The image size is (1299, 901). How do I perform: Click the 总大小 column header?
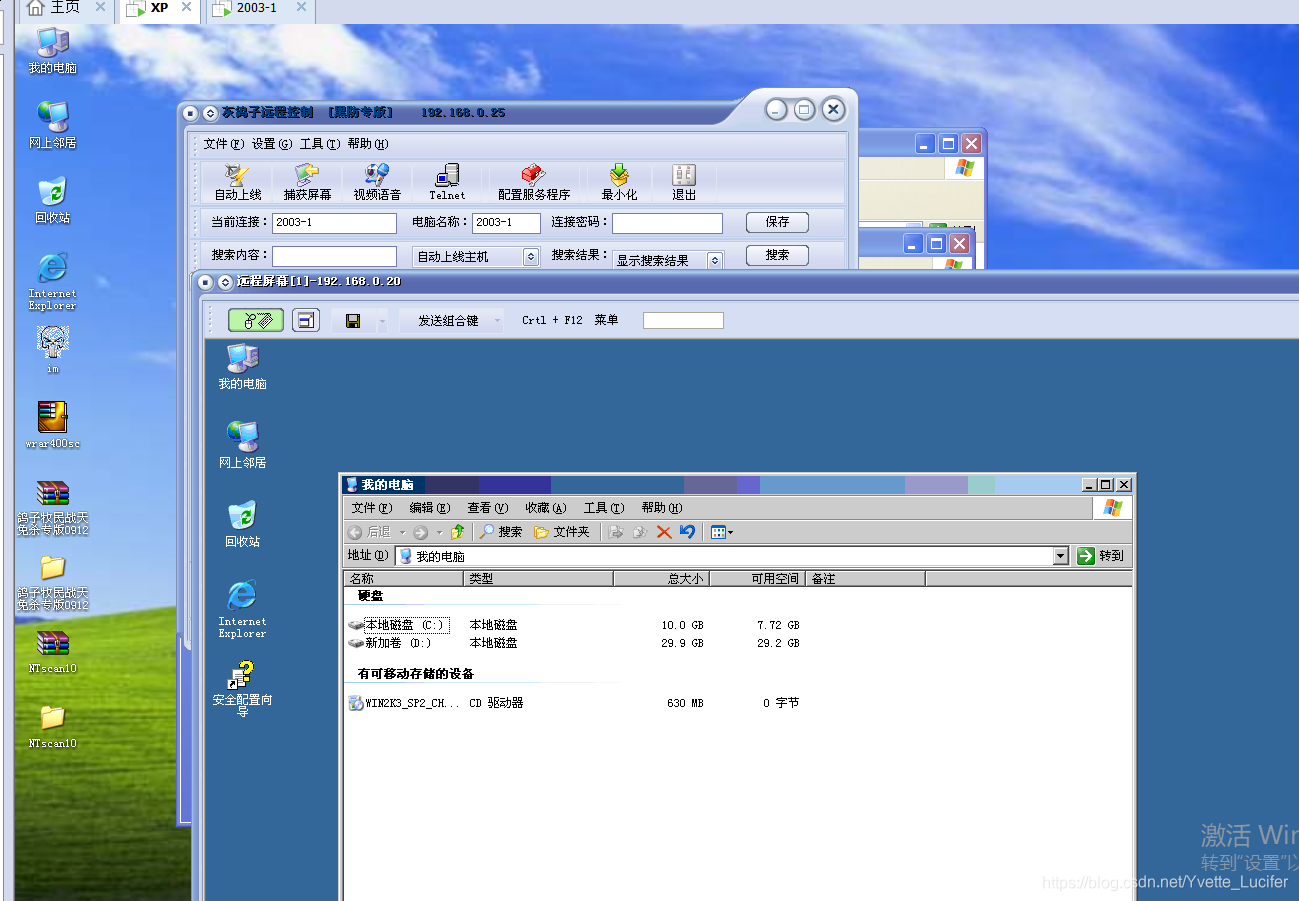(x=660, y=579)
